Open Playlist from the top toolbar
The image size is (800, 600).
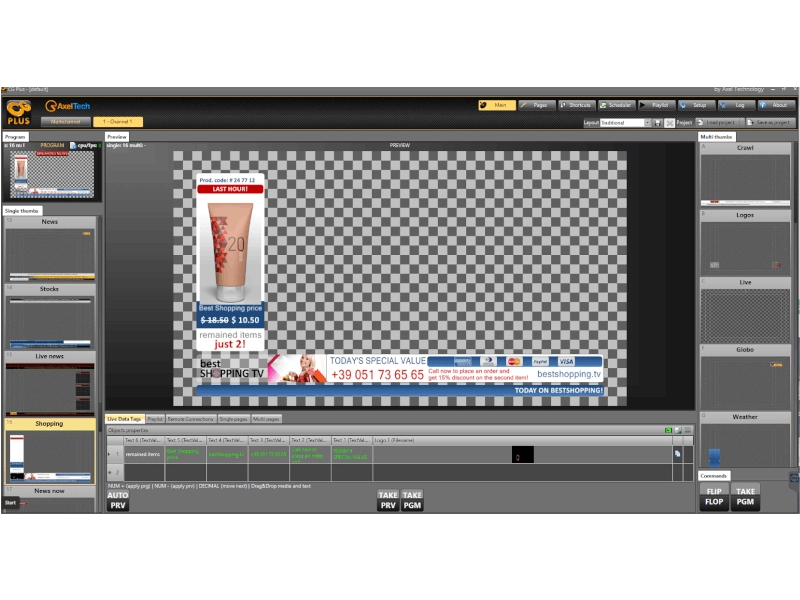pyautogui.click(x=656, y=105)
